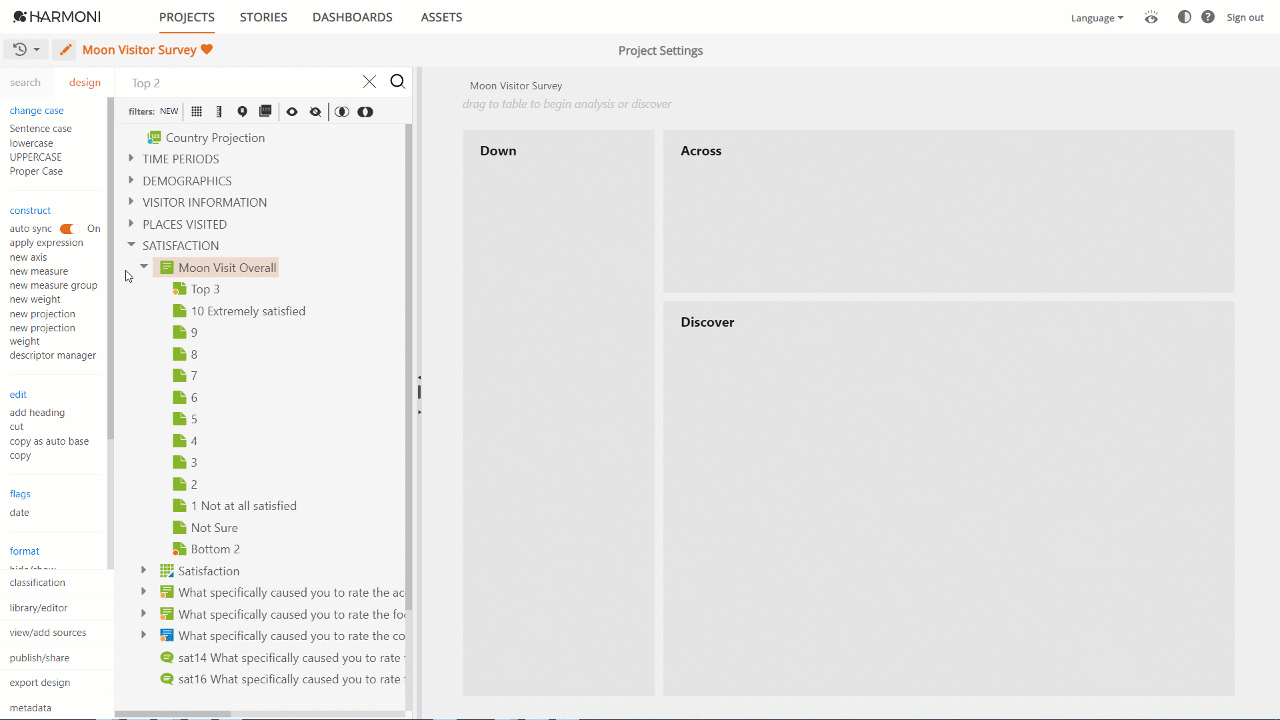Open the STORIES tab
The width and height of the screenshot is (1280, 720).
(264, 17)
